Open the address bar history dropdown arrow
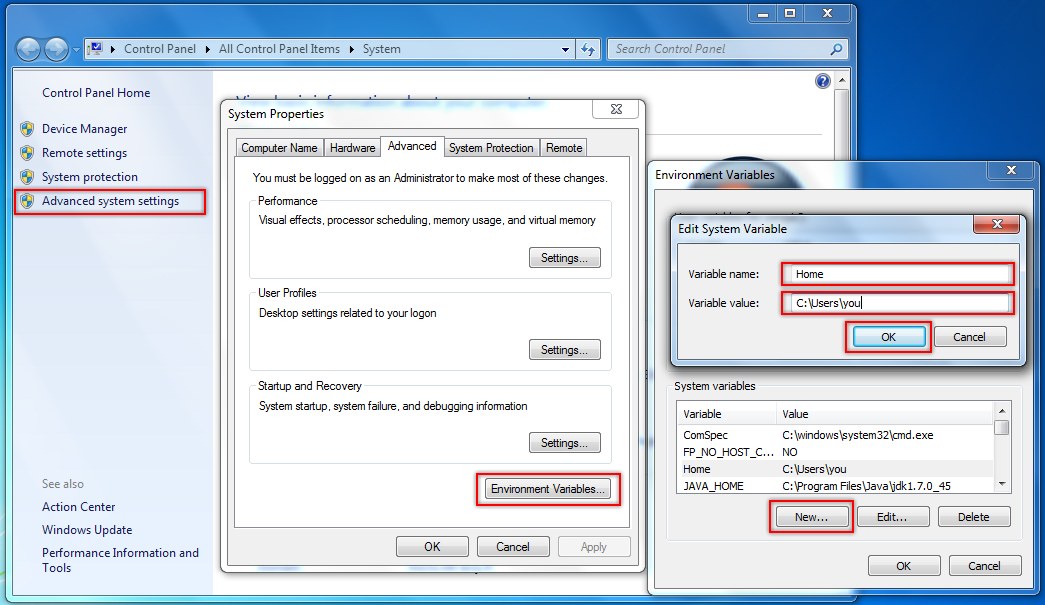Image resolution: width=1045 pixels, height=605 pixels. pyautogui.click(x=565, y=49)
